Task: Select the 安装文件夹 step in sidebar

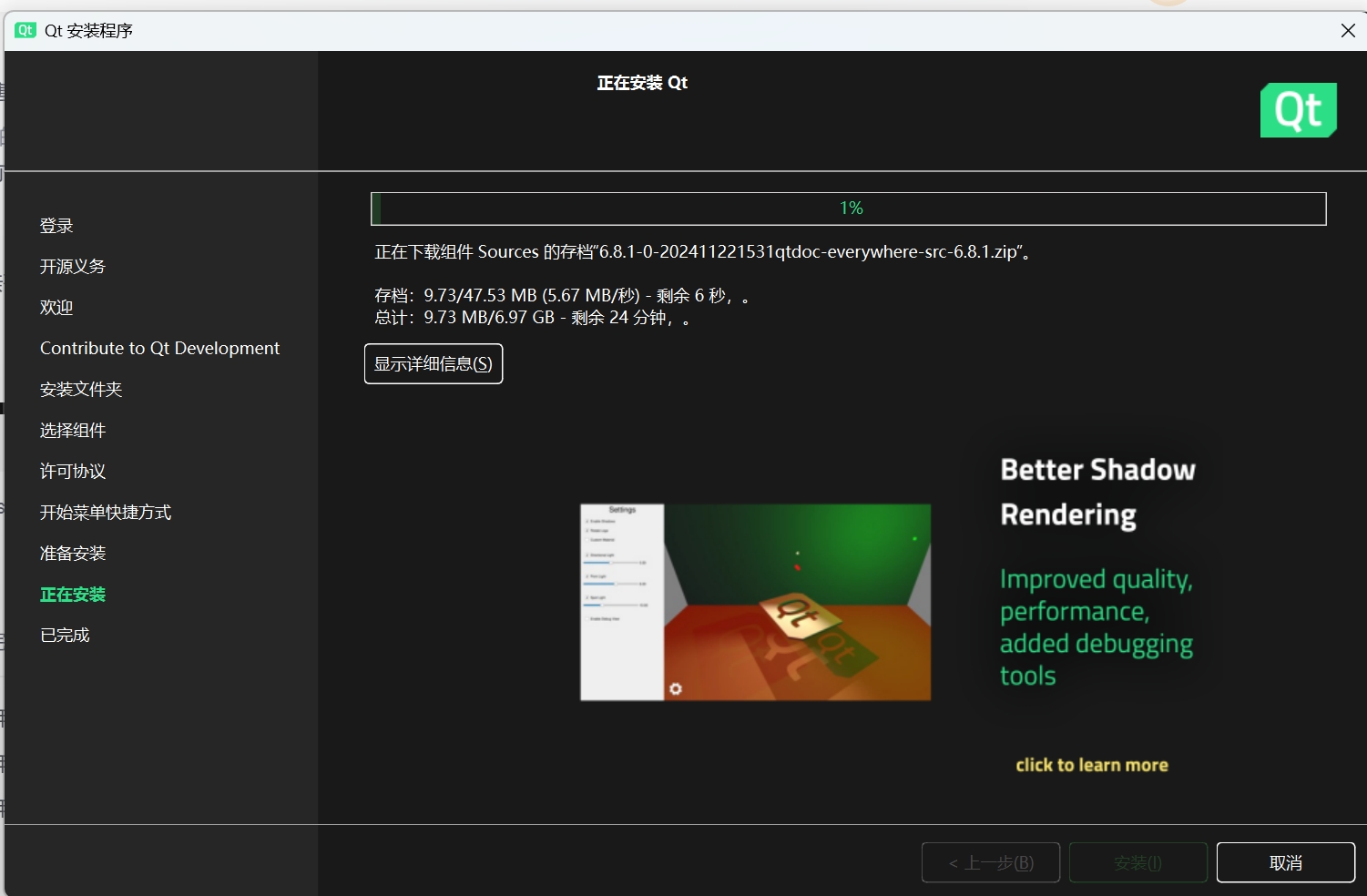Action: click(x=81, y=390)
